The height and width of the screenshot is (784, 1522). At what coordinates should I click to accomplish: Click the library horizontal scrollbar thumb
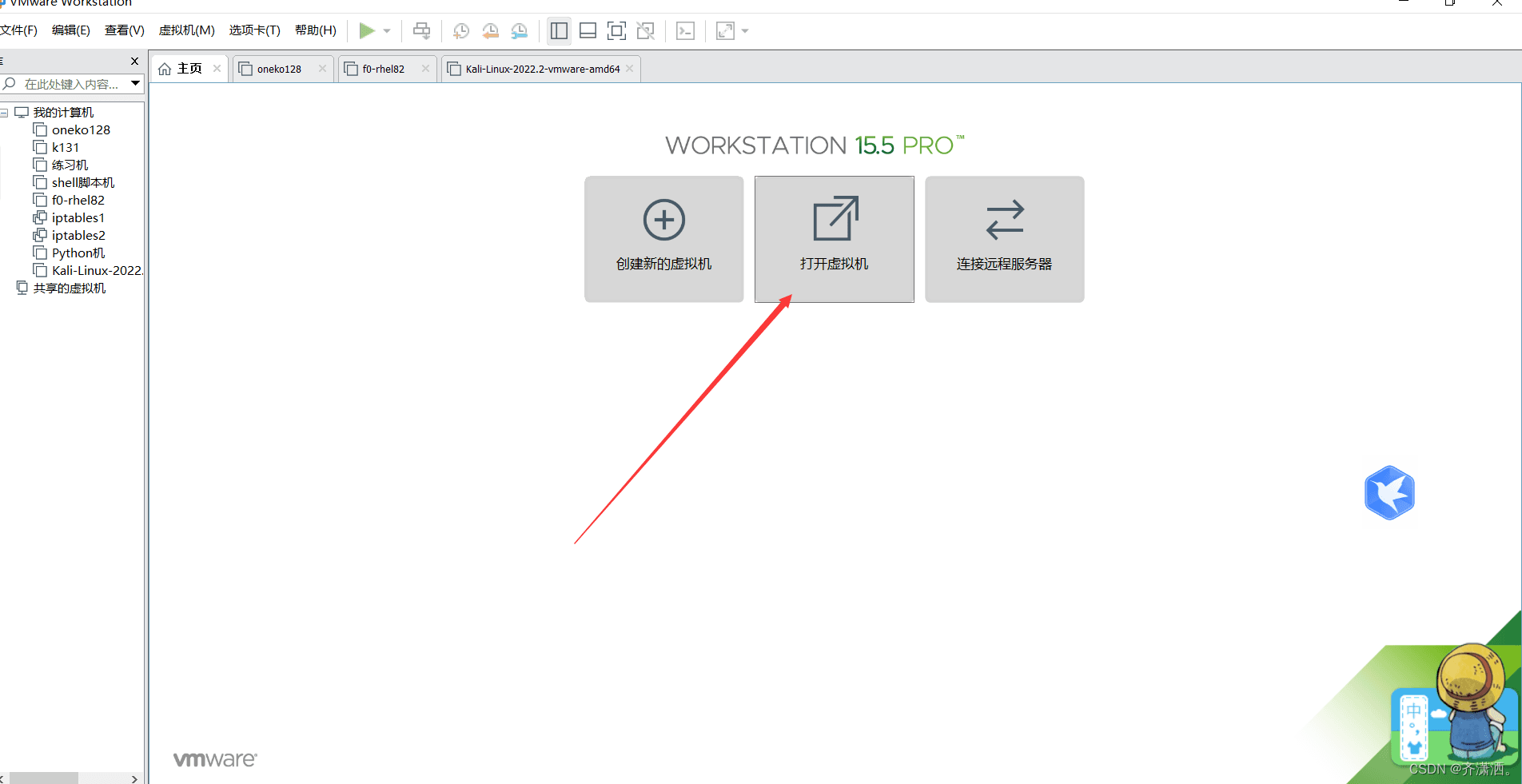43,778
